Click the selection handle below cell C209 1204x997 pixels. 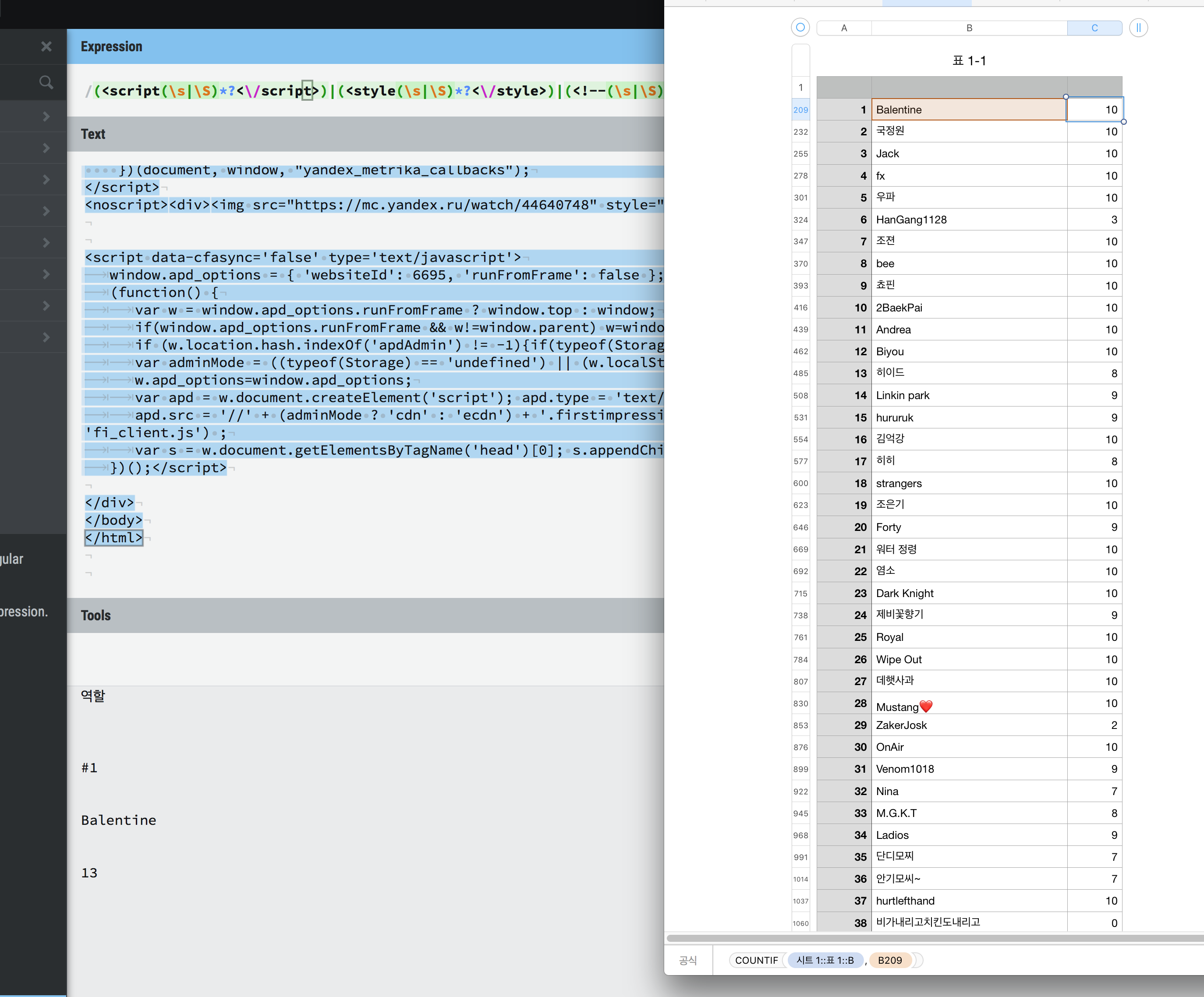[1123, 121]
